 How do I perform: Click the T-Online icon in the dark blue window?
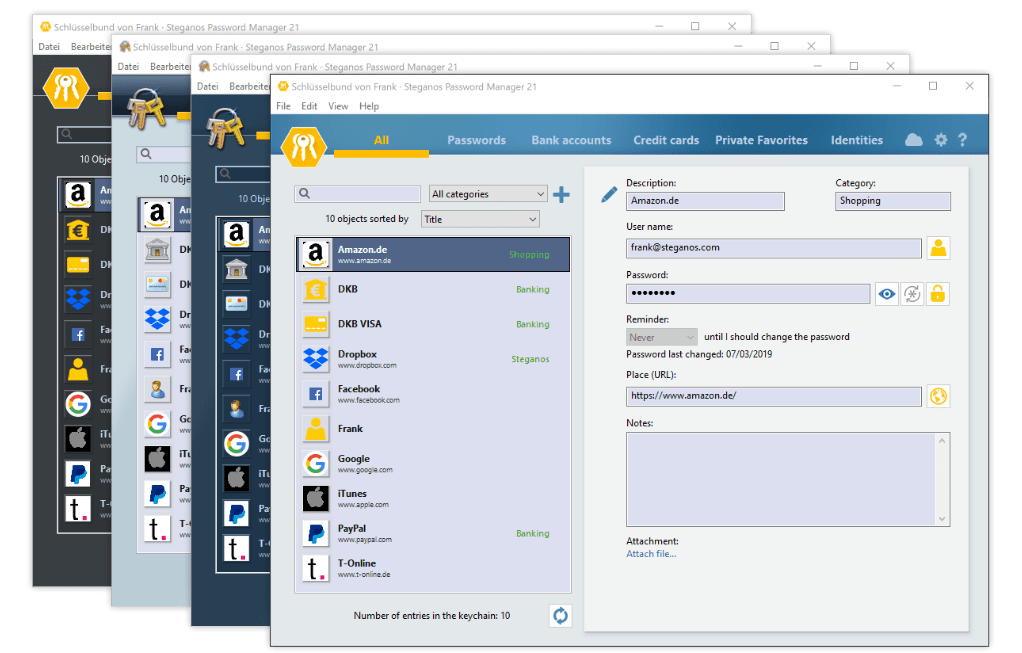click(237, 549)
